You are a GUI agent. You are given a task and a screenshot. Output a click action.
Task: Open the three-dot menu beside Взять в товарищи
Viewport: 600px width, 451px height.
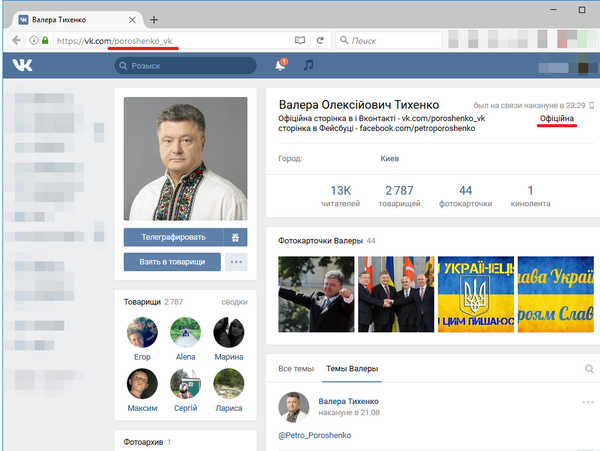pos(236,262)
